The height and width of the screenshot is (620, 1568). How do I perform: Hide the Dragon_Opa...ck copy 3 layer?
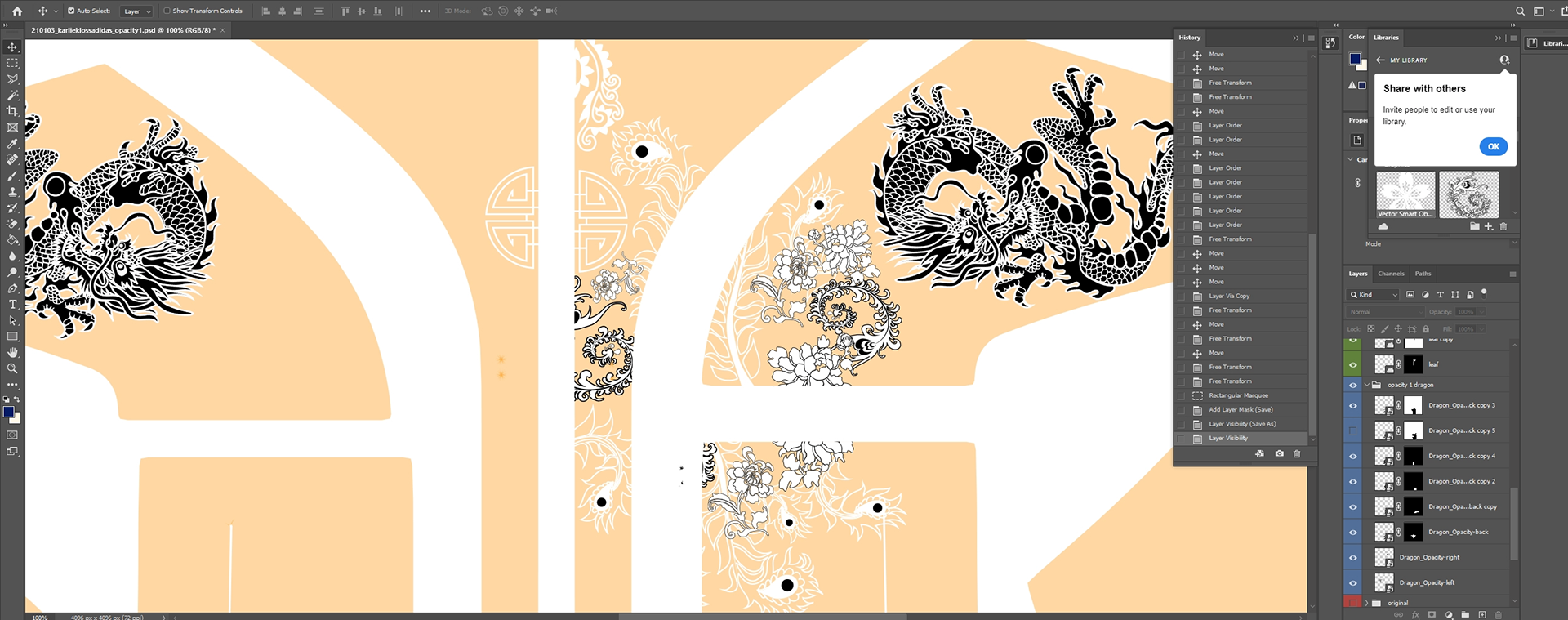tap(1353, 405)
